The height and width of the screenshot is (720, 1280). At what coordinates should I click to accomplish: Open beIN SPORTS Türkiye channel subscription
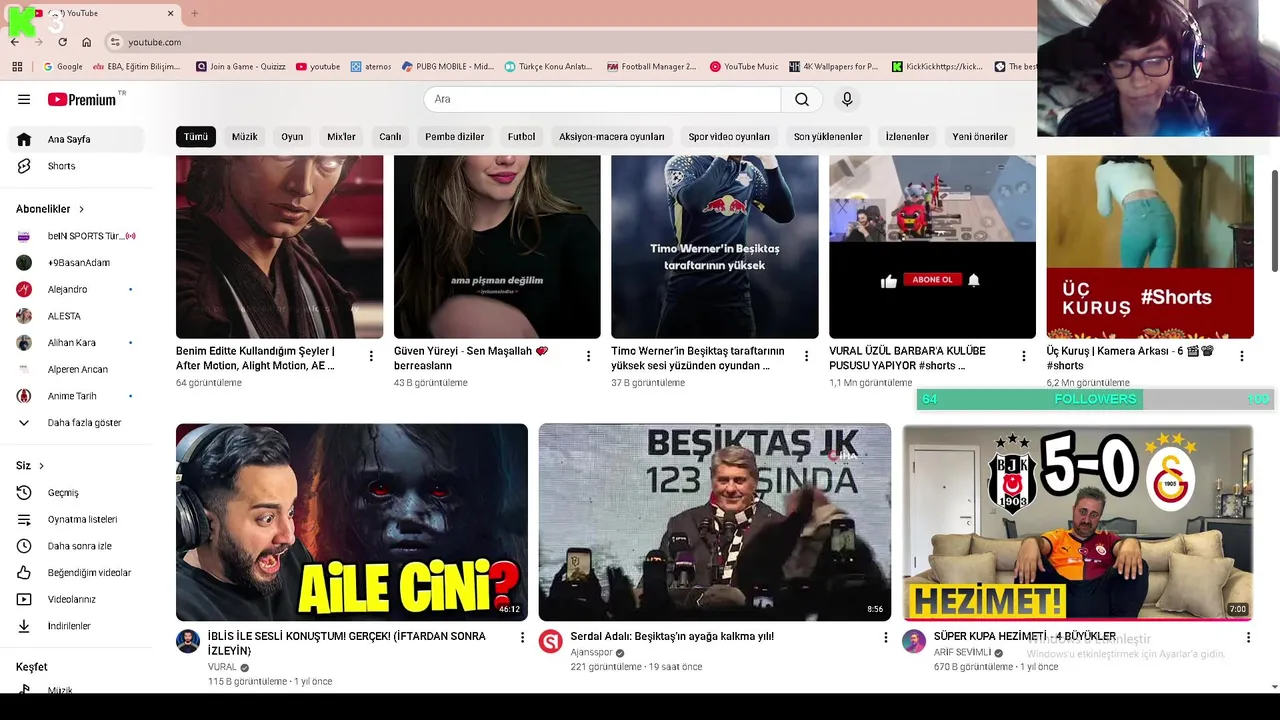tap(76, 236)
